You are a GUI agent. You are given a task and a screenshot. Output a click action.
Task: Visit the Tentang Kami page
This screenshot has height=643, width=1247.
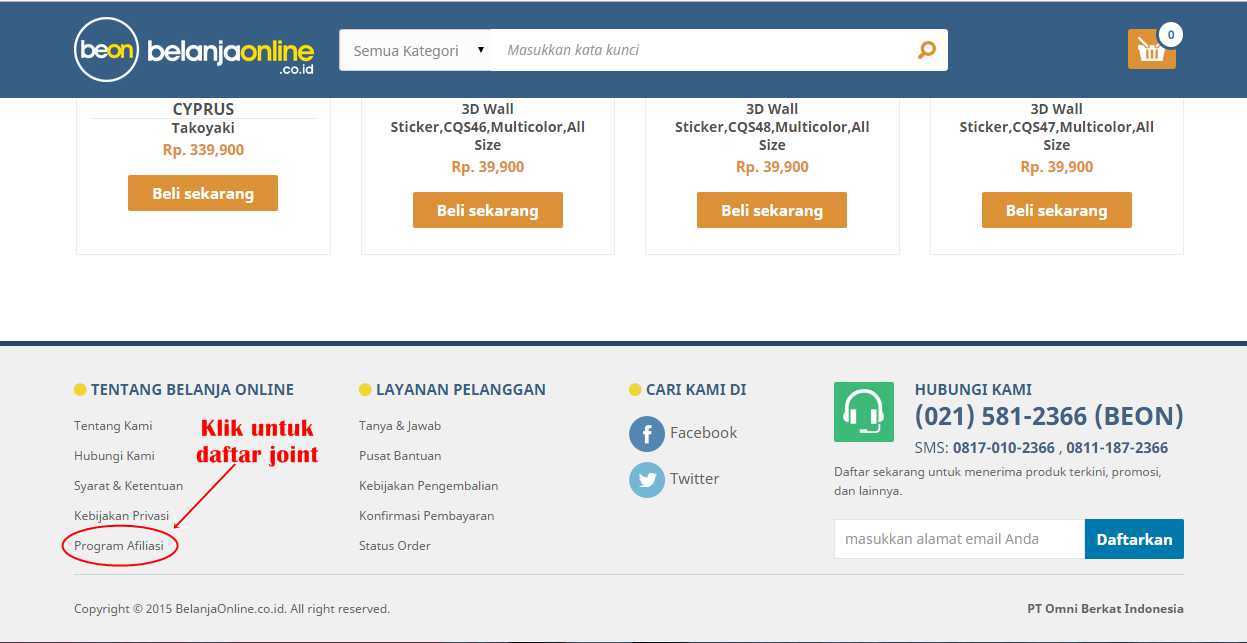[112, 425]
